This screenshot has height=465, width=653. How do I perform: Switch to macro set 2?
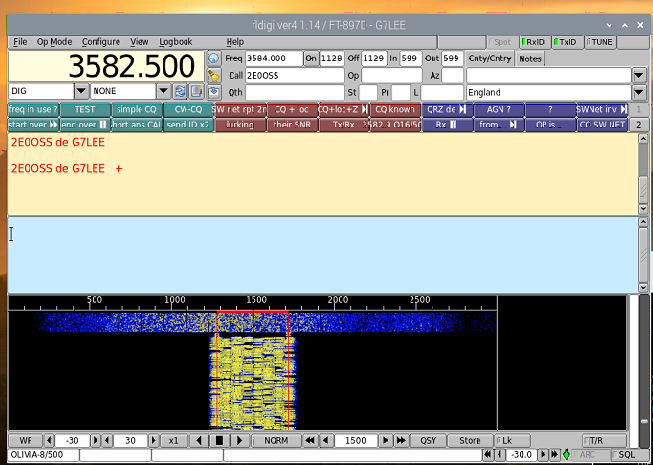point(637,125)
